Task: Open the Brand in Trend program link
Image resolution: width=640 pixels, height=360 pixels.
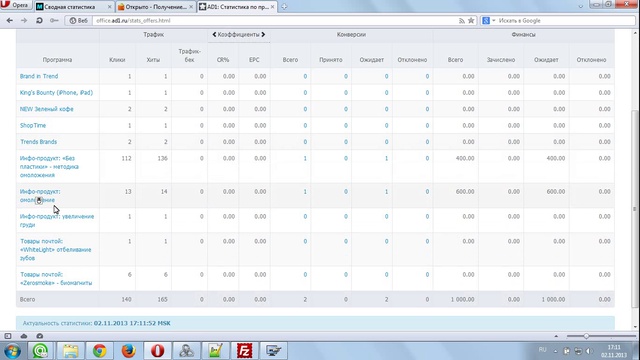Action: click(x=39, y=76)
